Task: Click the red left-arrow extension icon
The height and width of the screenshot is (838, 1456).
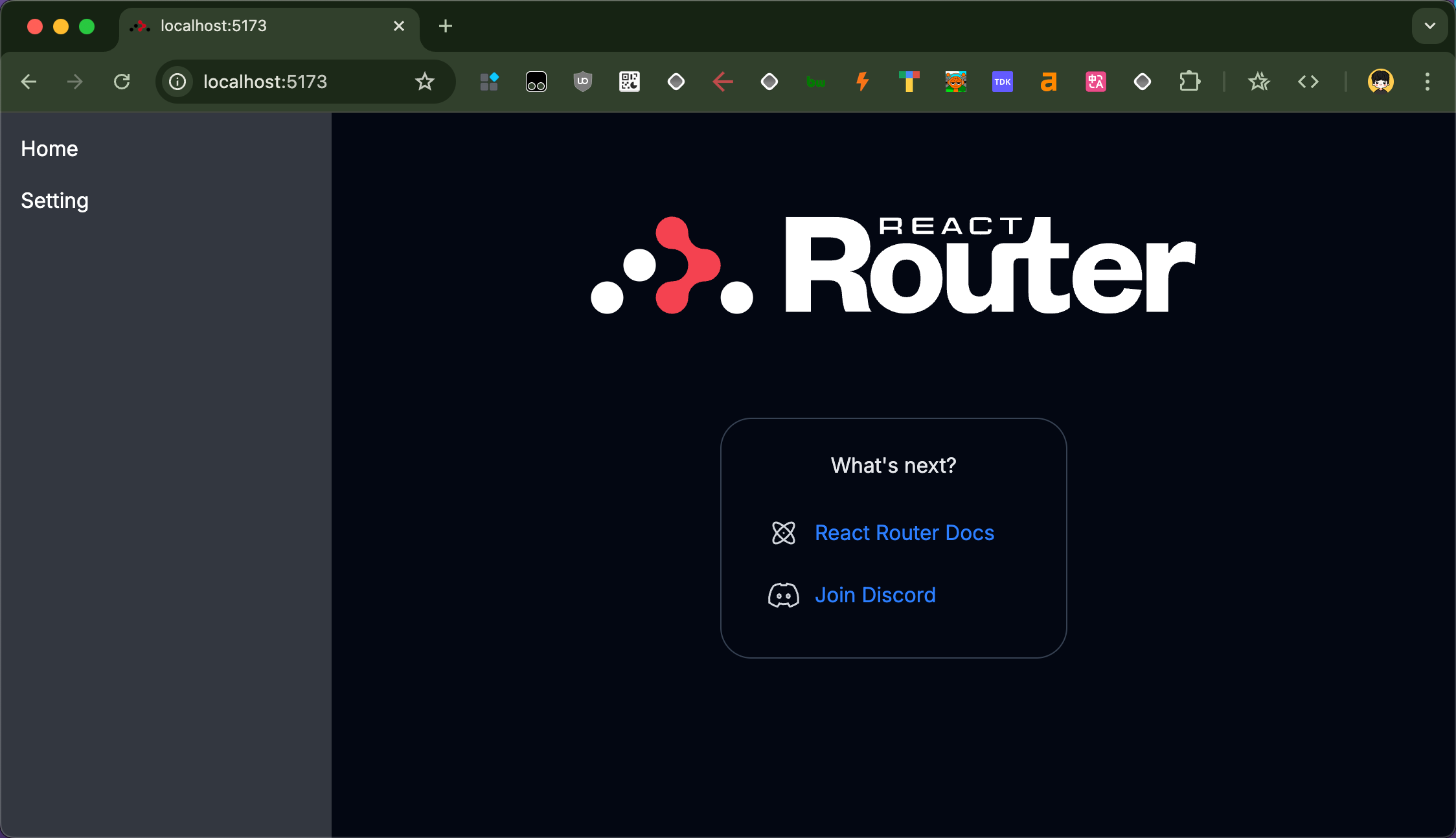Action: [x=723, y=82]
